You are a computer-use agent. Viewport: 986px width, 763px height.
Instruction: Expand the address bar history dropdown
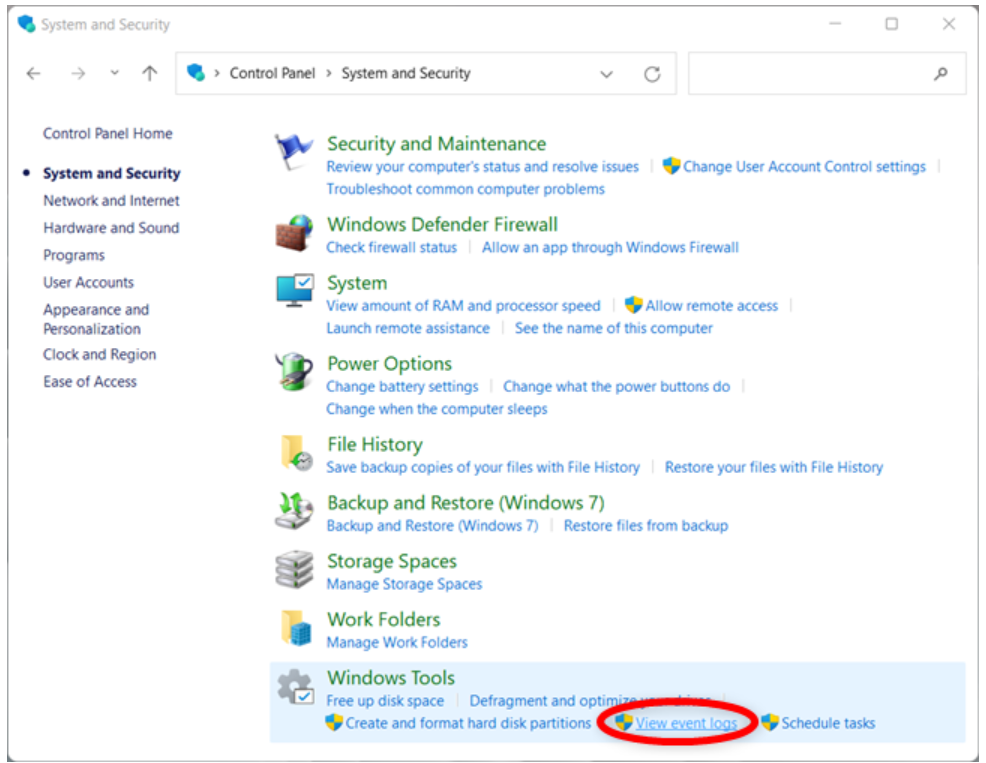[606, 74]
